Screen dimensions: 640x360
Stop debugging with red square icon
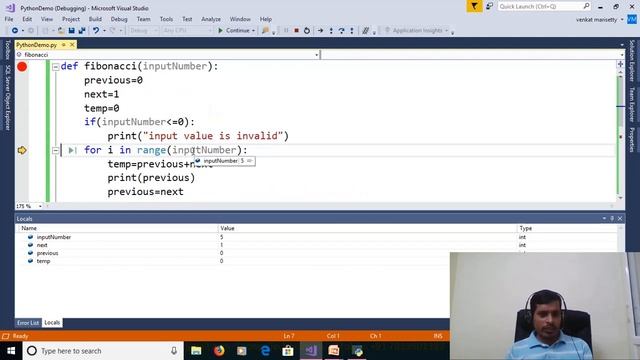297,31
